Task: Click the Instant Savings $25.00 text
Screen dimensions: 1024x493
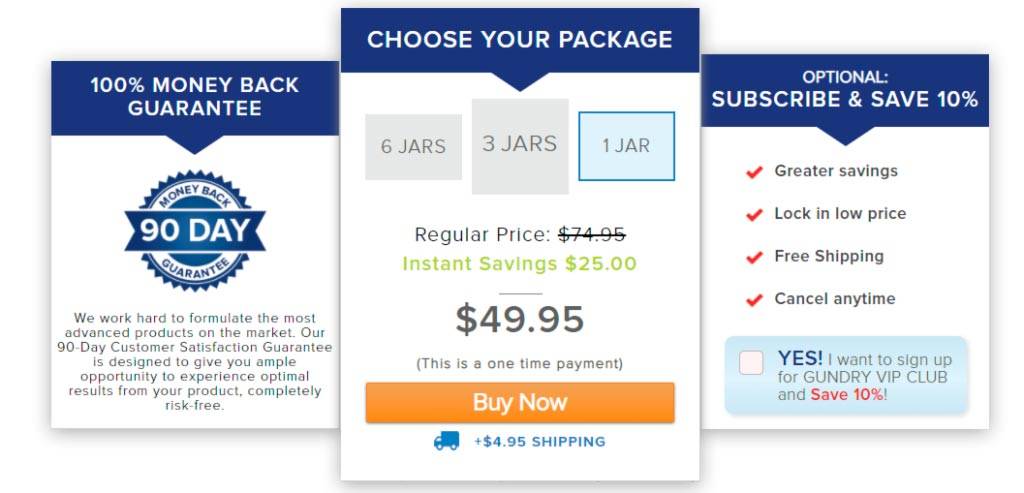Action: [519, 264]
